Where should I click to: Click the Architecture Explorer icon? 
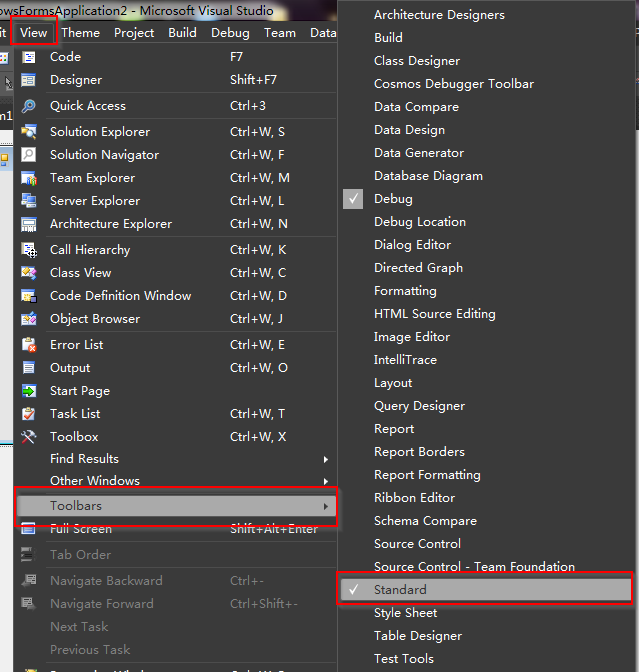29,224
